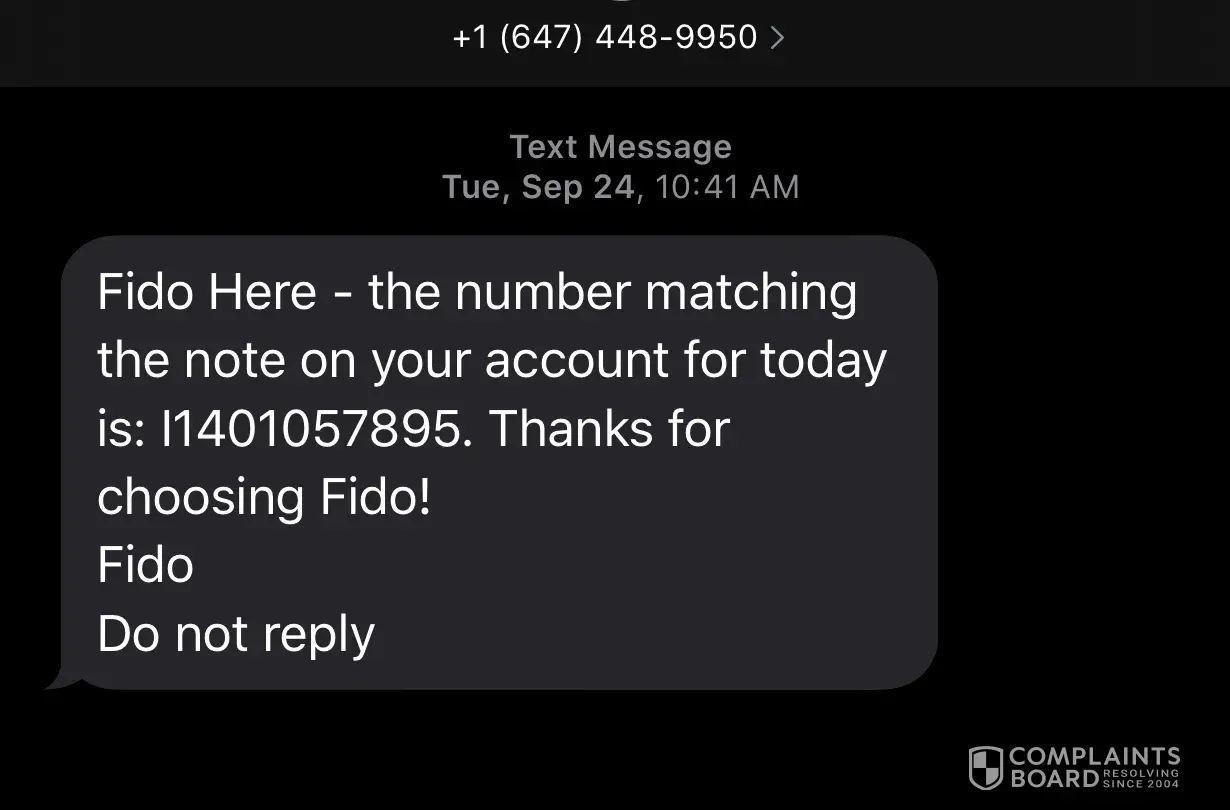Click the "COMPLAINTS" watermark word

point(1095,756)
